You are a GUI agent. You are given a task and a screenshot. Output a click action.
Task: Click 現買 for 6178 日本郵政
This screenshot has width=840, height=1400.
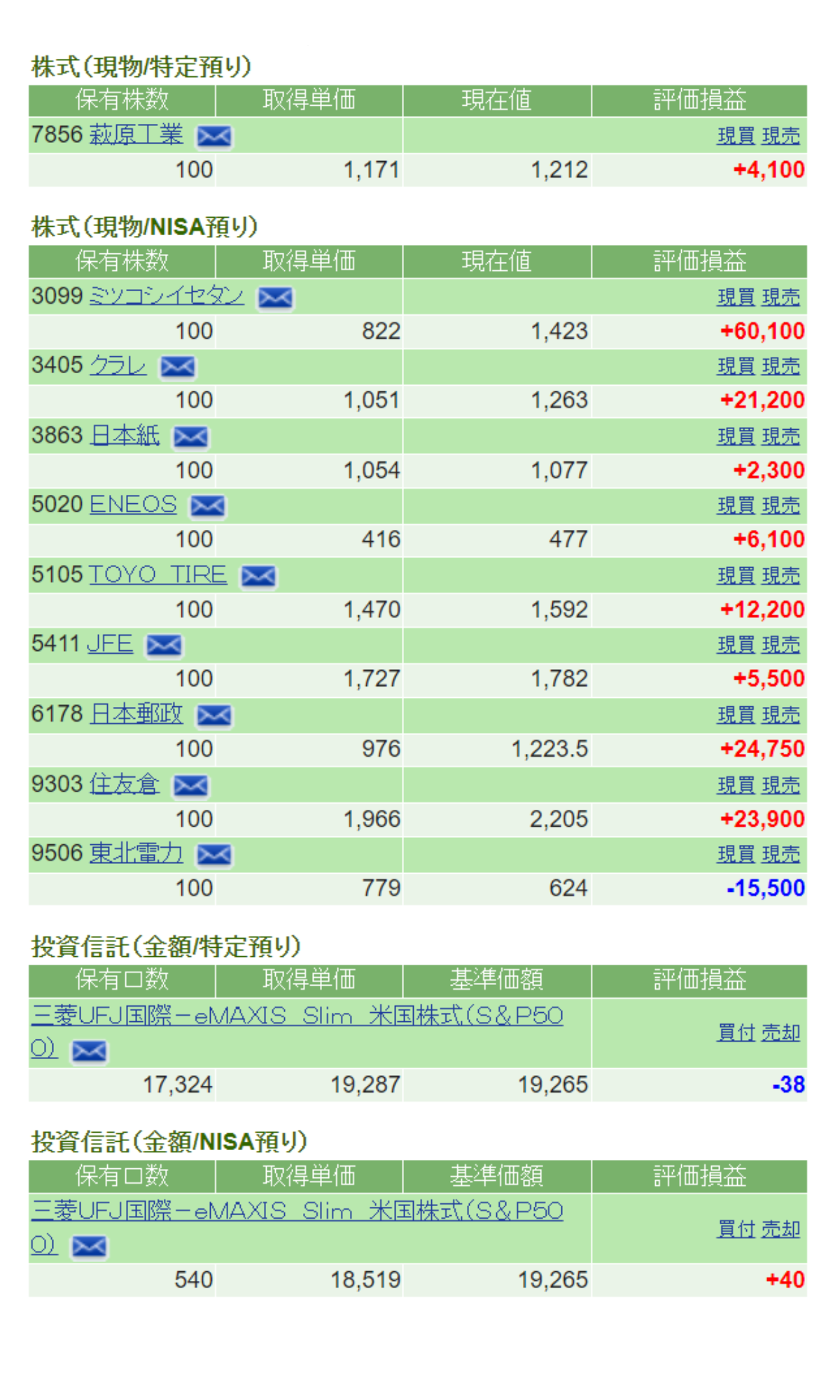pyautogui.click(x=735, y=715)
